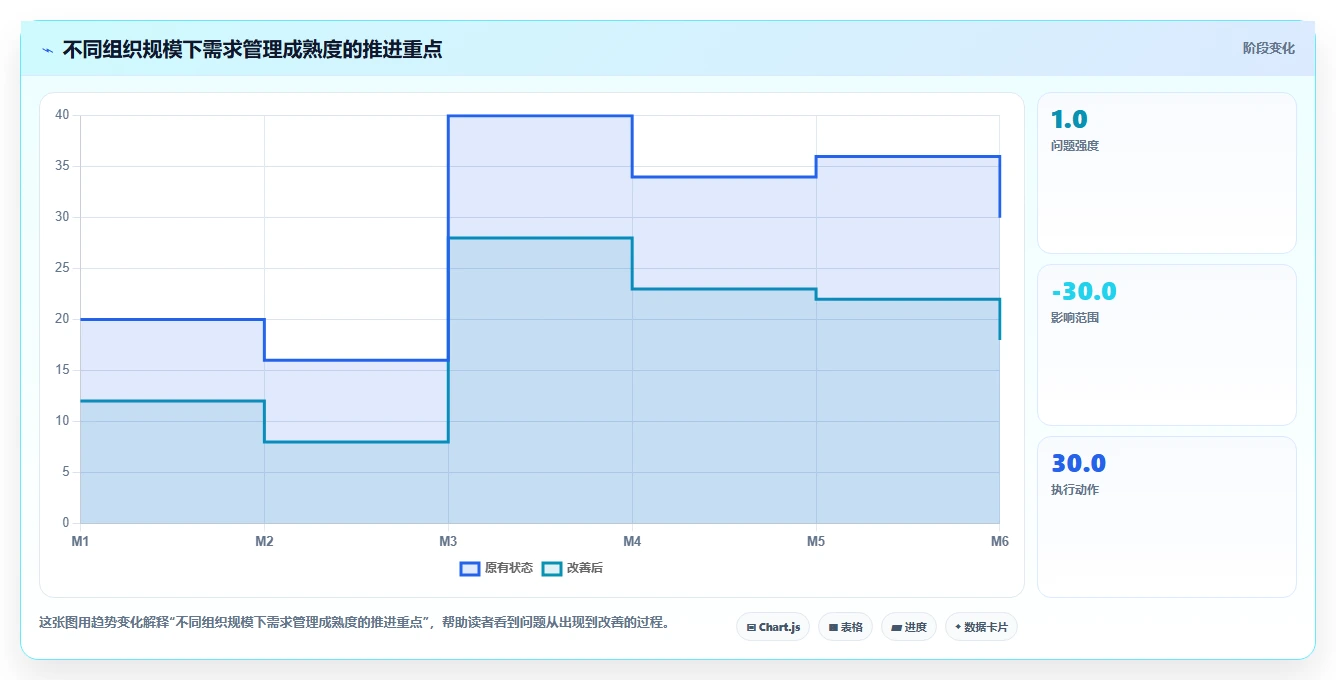
Task: Select the 表格 tag chip
Action: 845,627
